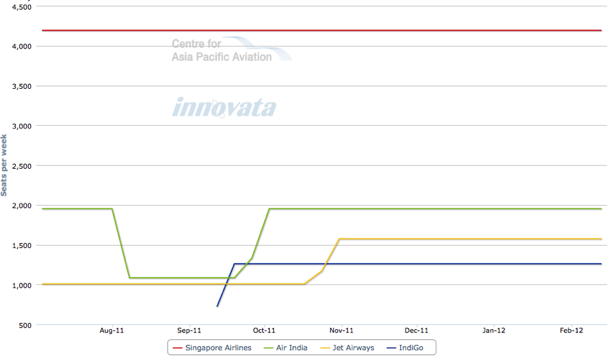
Task: Click the red Singapore Airlines data line
Action: pos(322,30)
